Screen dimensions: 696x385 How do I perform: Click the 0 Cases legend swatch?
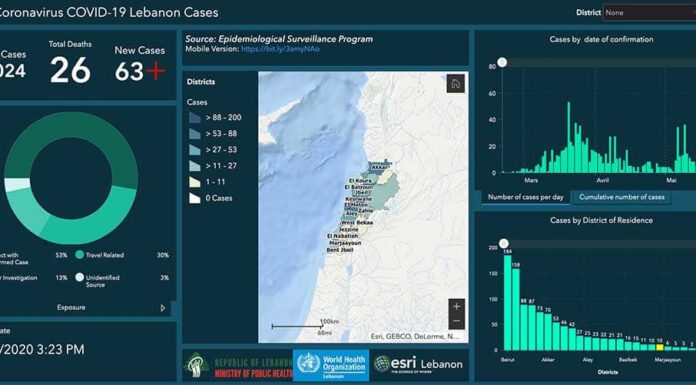point(194,198)
